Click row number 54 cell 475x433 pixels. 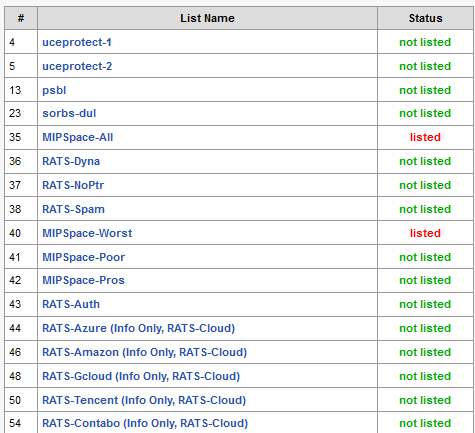click(21, 423)
